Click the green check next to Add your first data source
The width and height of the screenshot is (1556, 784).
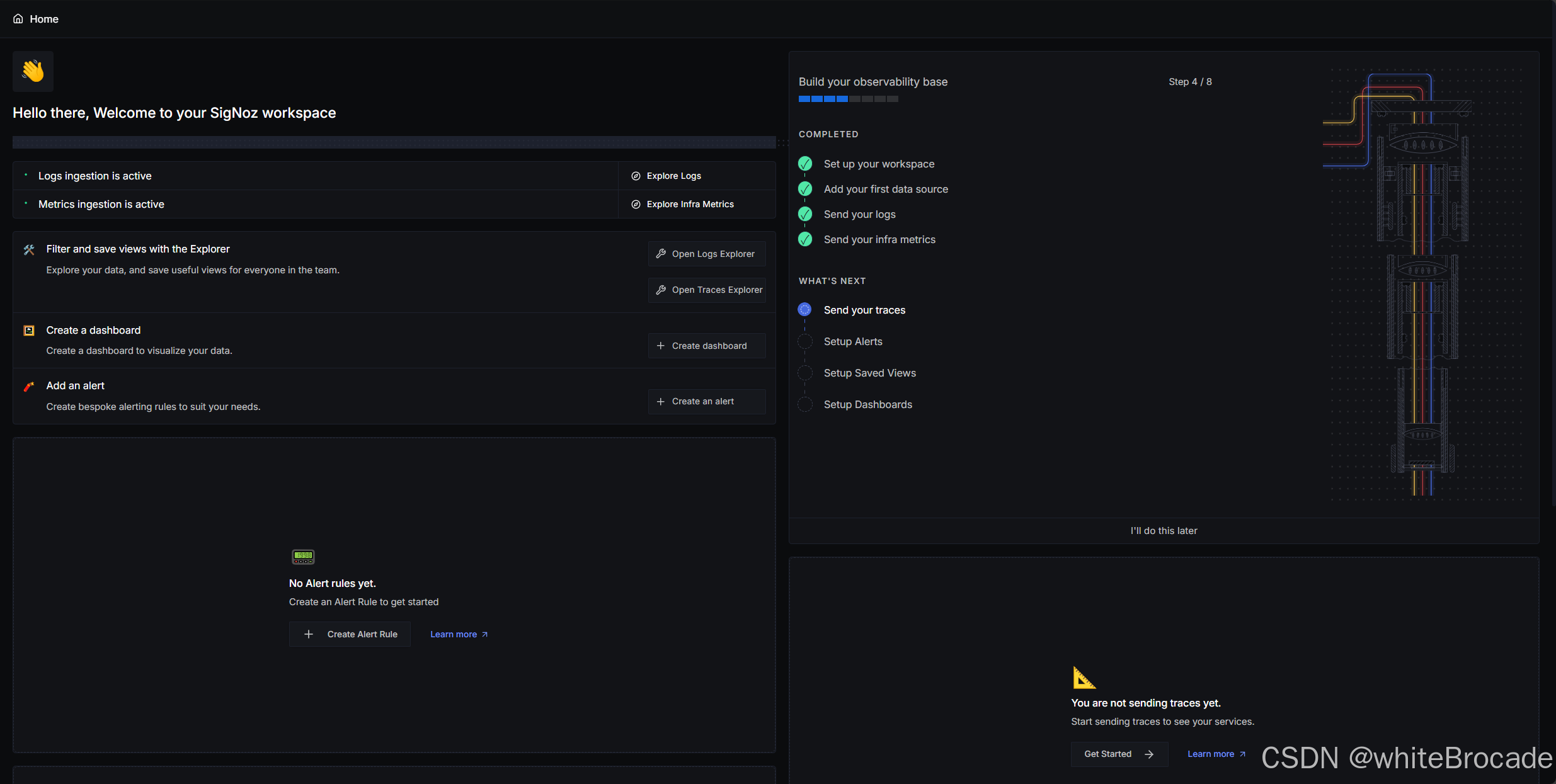coord(805,189)
